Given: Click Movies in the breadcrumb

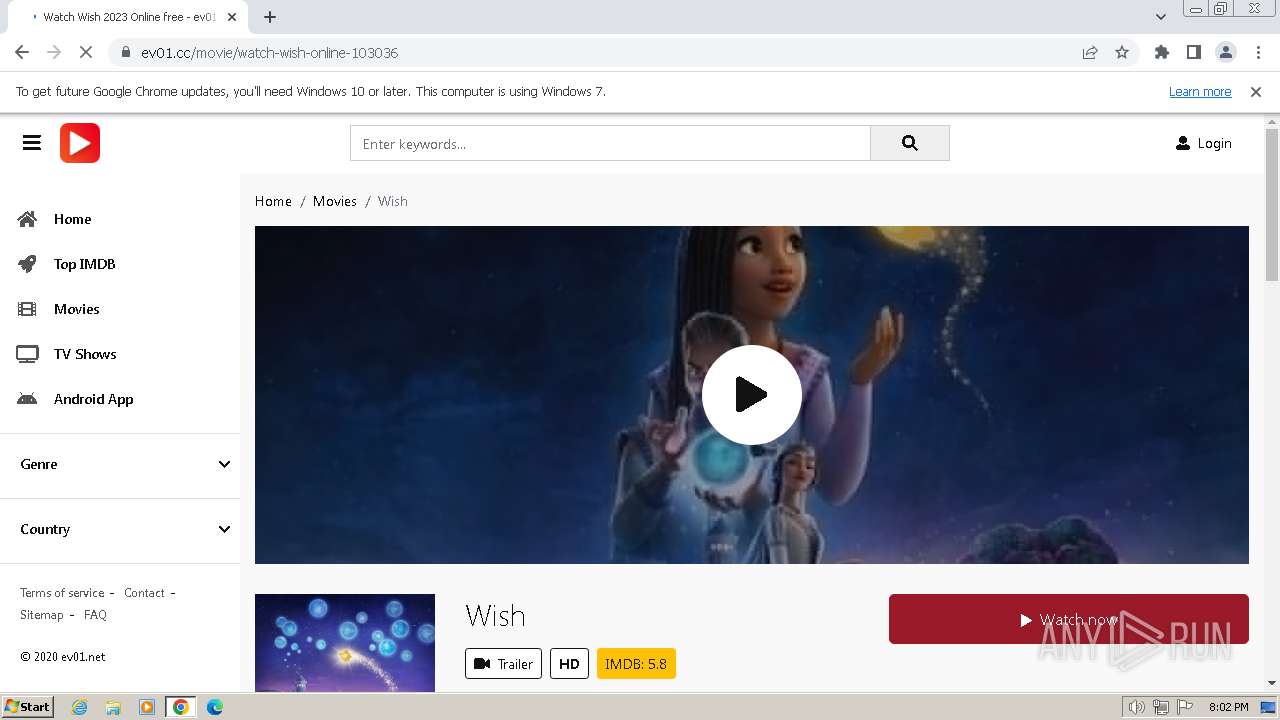Looking at the screenshot, I should click(335, 201).
